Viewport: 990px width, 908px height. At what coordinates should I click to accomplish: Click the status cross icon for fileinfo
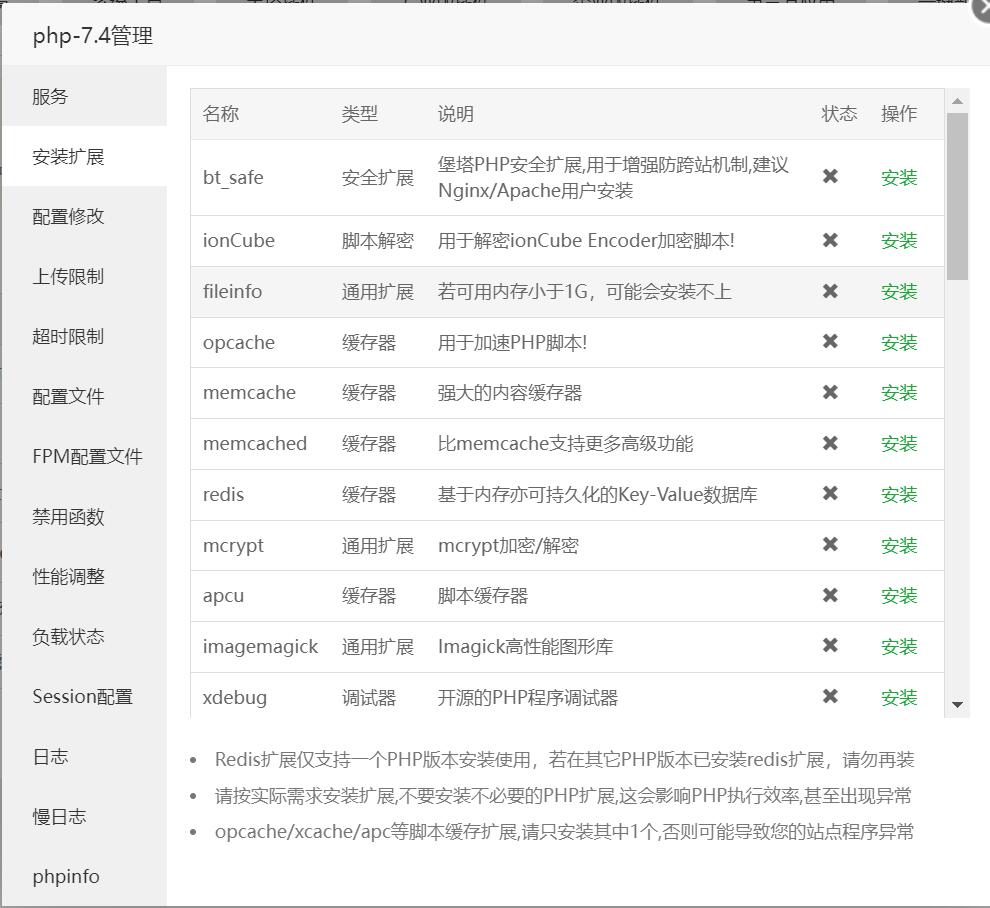point(830,292)
